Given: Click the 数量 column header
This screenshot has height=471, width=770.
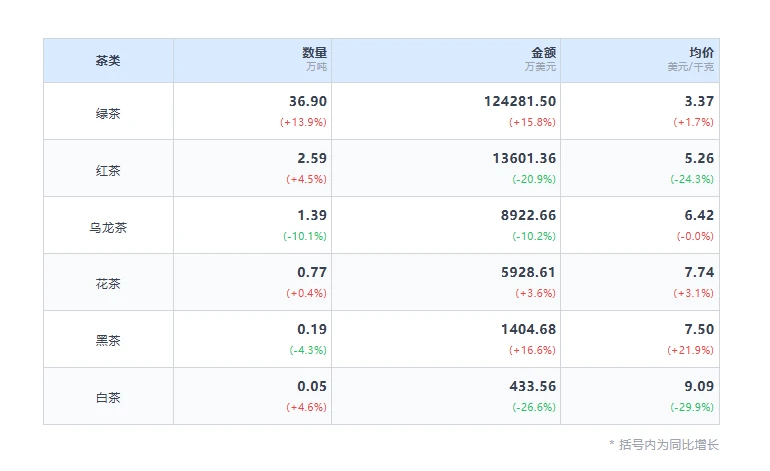Looking at the screenshot, I should (252, 60).
